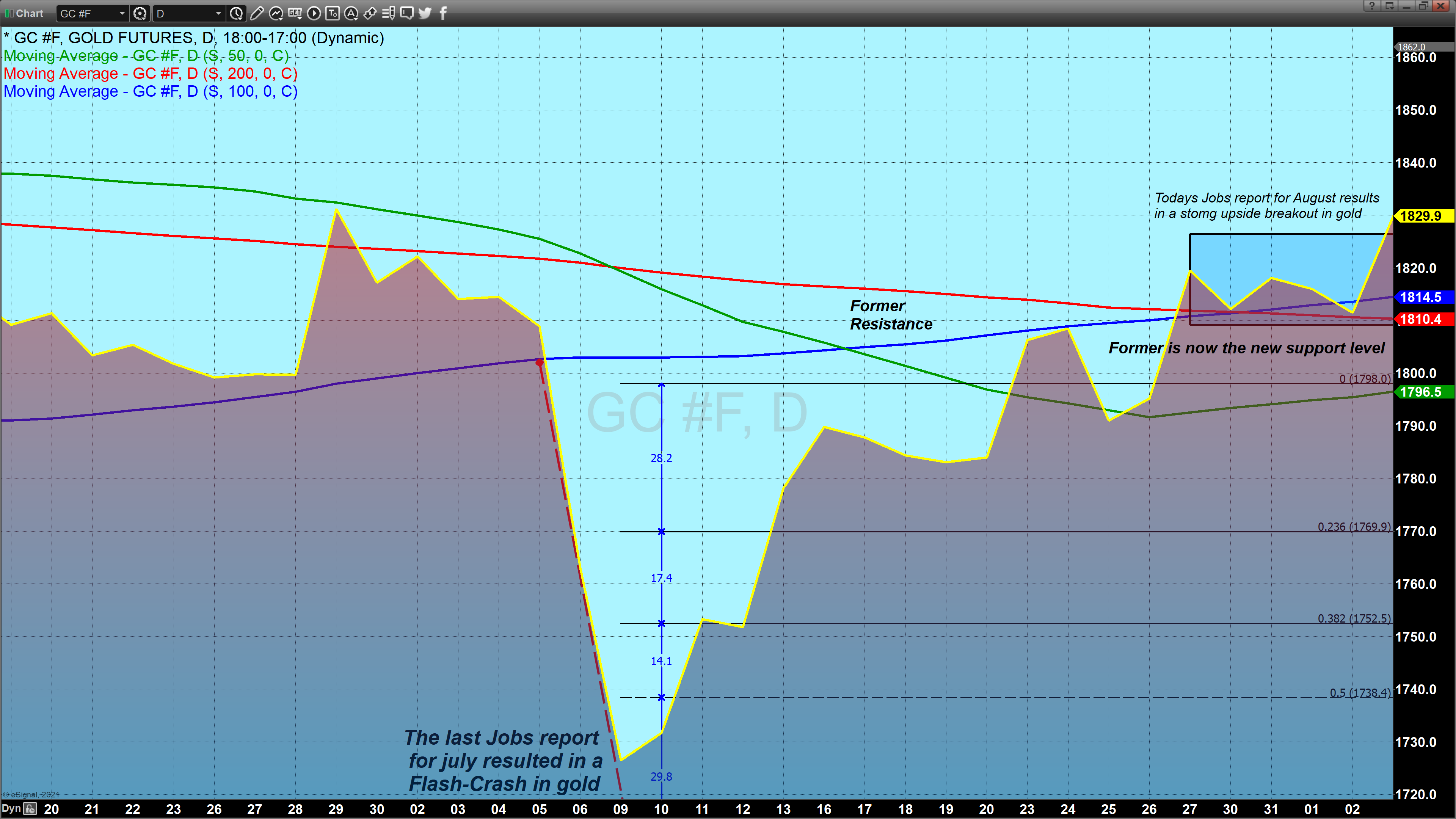The height and width of the screenshot is (819, 1456).
Task: Click the text reset 'T' icon
Action: tap(333, 13)
